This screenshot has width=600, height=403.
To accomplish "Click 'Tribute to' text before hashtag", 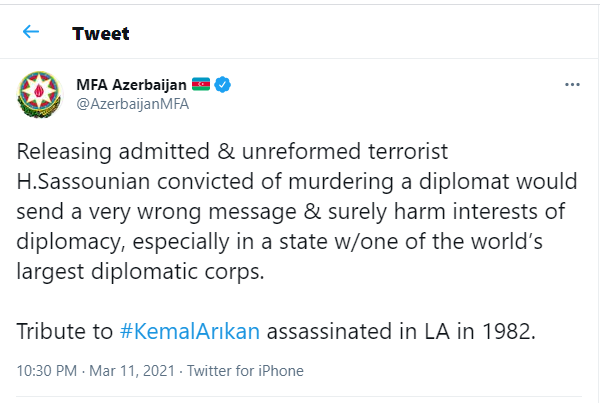I will point(65,331).
